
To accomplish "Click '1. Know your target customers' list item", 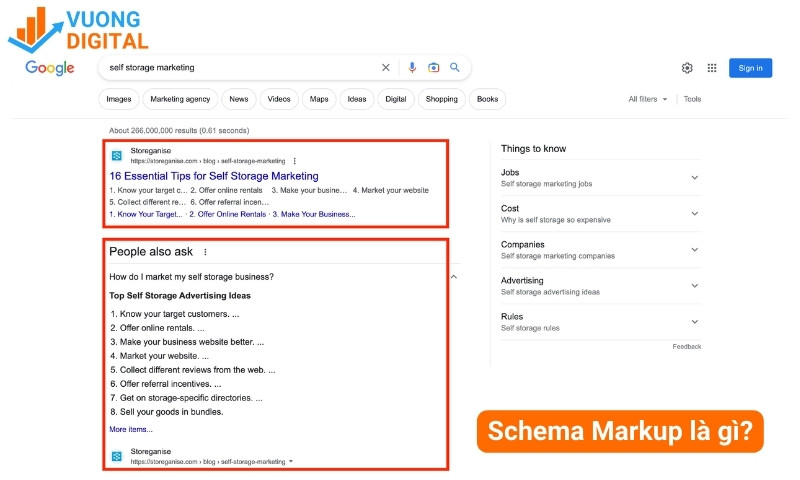I will pyautogui.click(x=174, y=314).
